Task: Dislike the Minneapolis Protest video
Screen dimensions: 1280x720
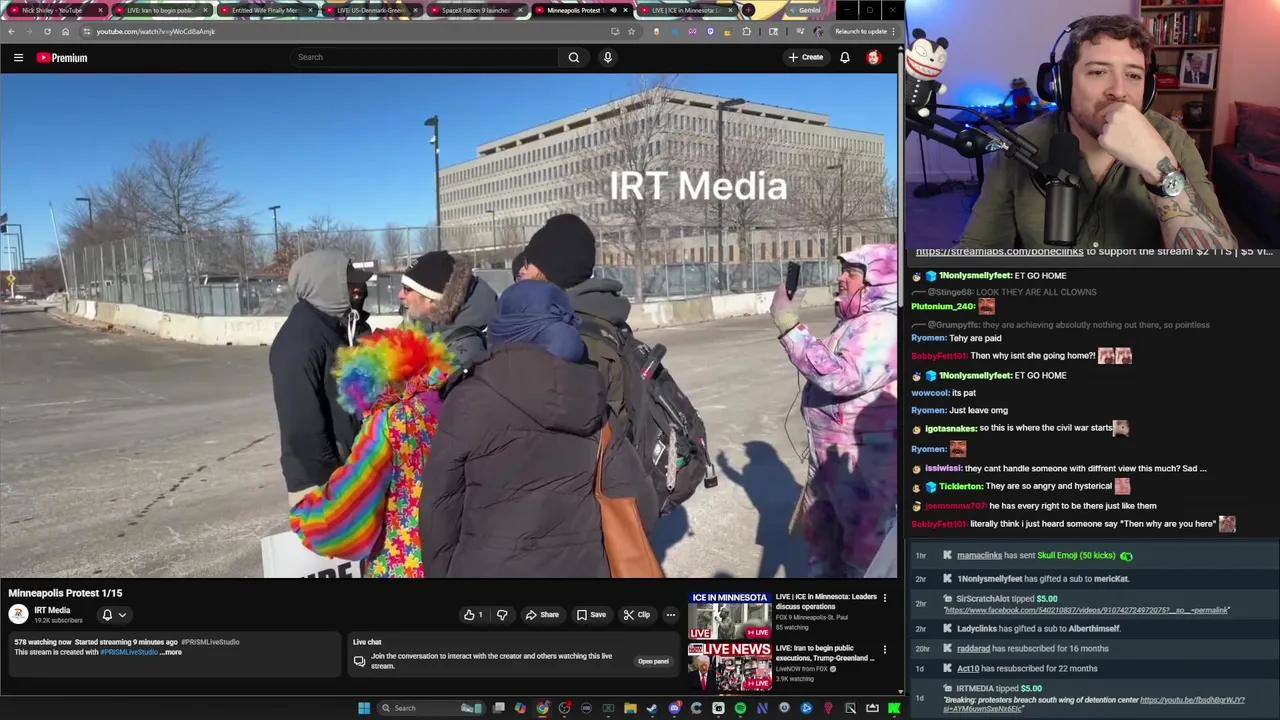Action: point(502,615)
